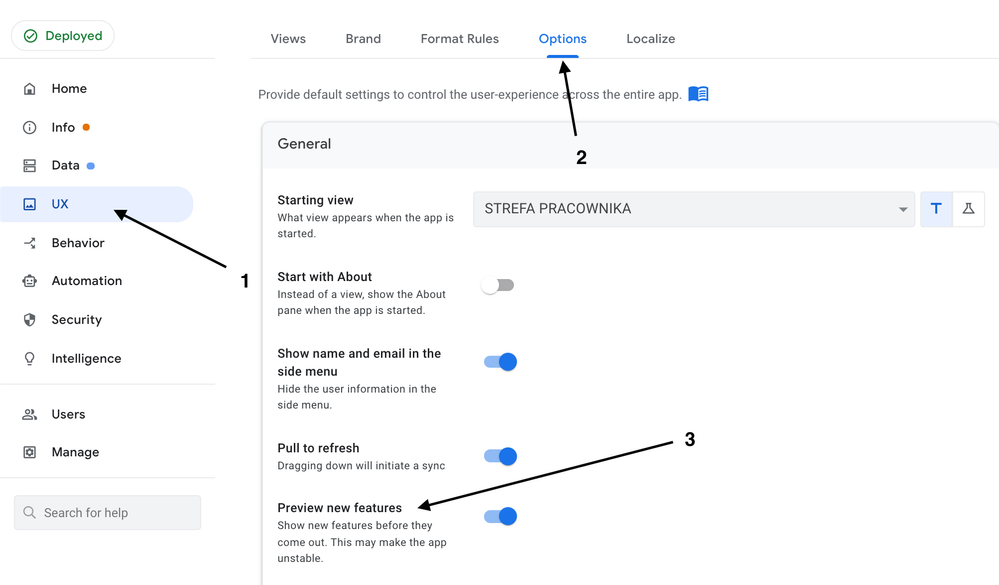999x585 pixels.
Task: Click the Deployed status button
Action: [62, 36]
